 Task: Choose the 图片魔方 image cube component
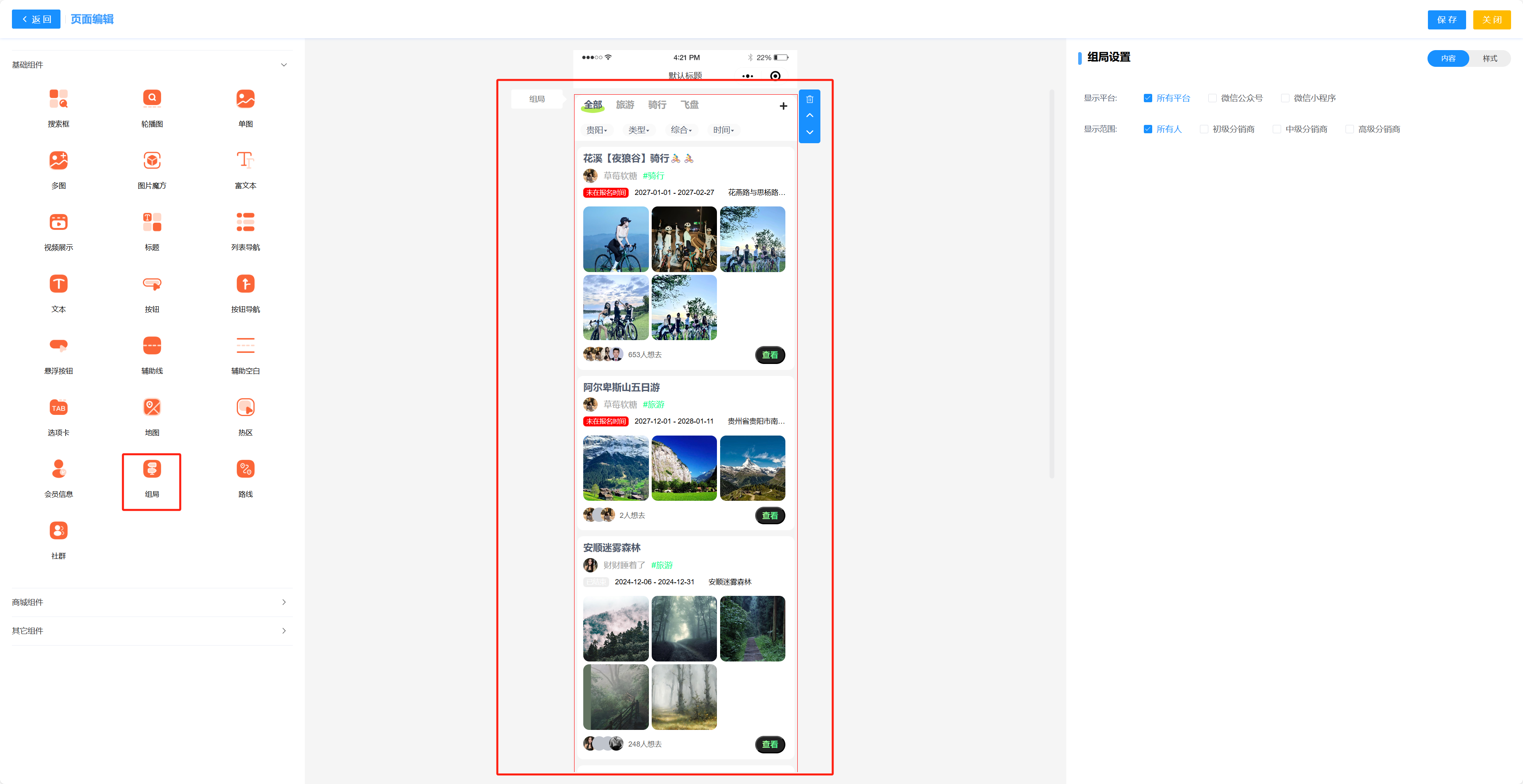coord(152,160)
